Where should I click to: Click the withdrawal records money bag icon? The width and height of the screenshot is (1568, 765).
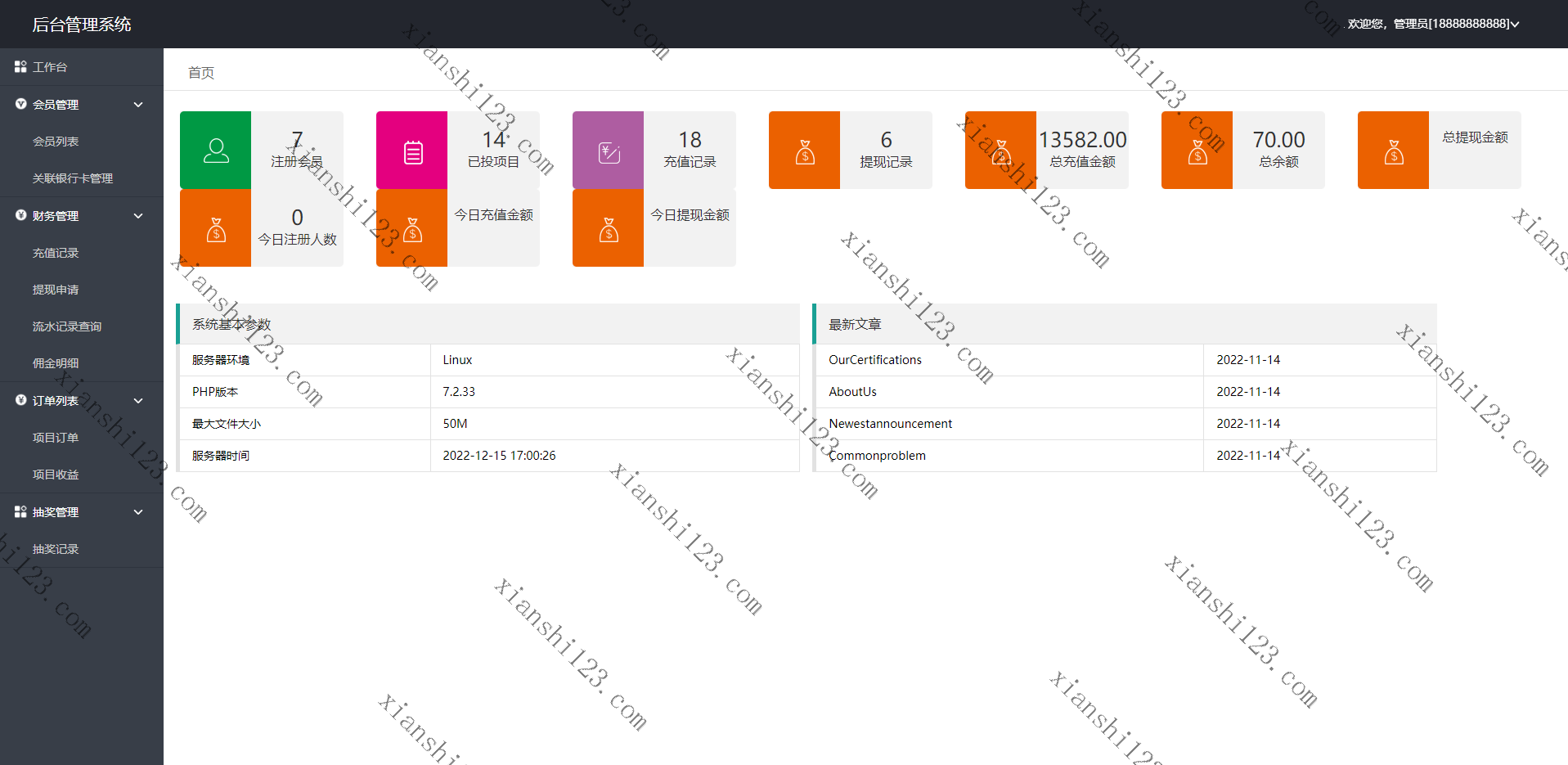pyautogui.click(x=805, y=152)
